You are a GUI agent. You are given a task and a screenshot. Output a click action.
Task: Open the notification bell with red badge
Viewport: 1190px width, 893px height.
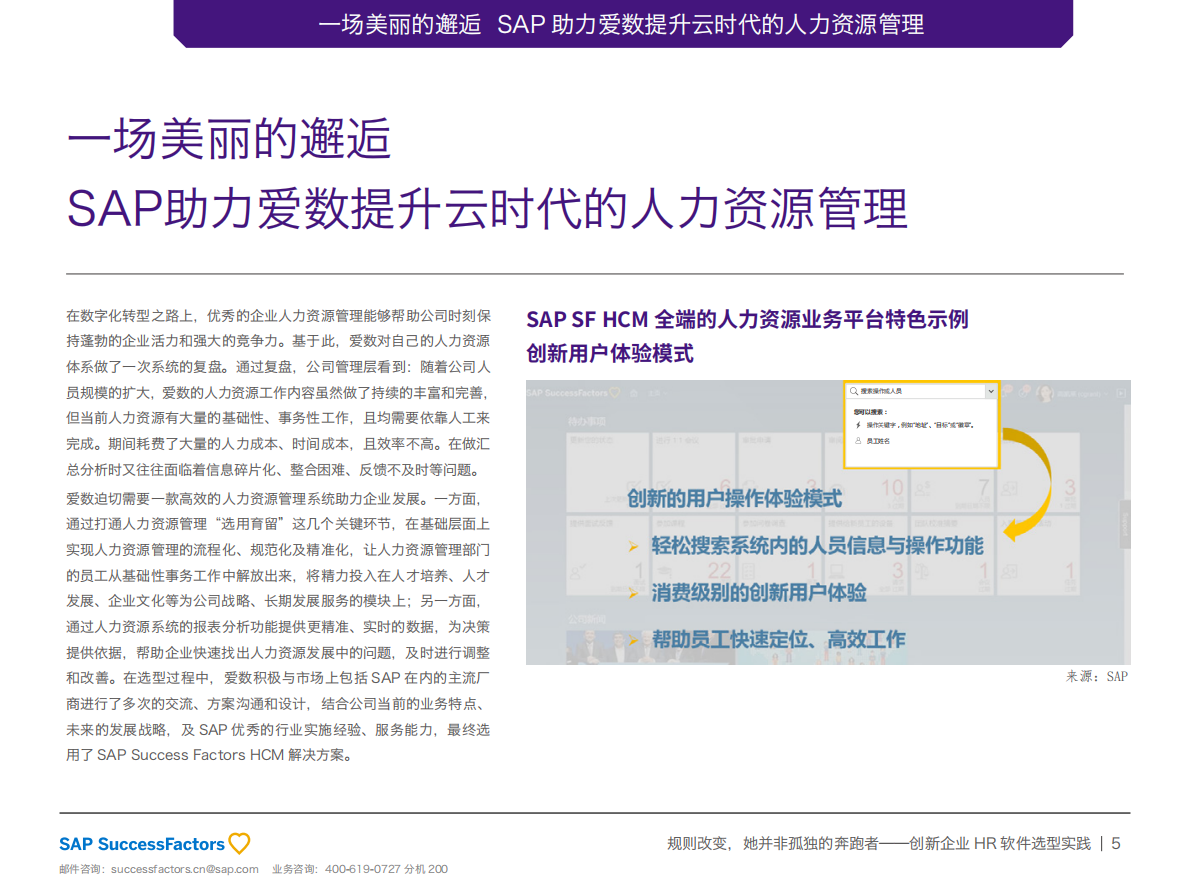1005,392
